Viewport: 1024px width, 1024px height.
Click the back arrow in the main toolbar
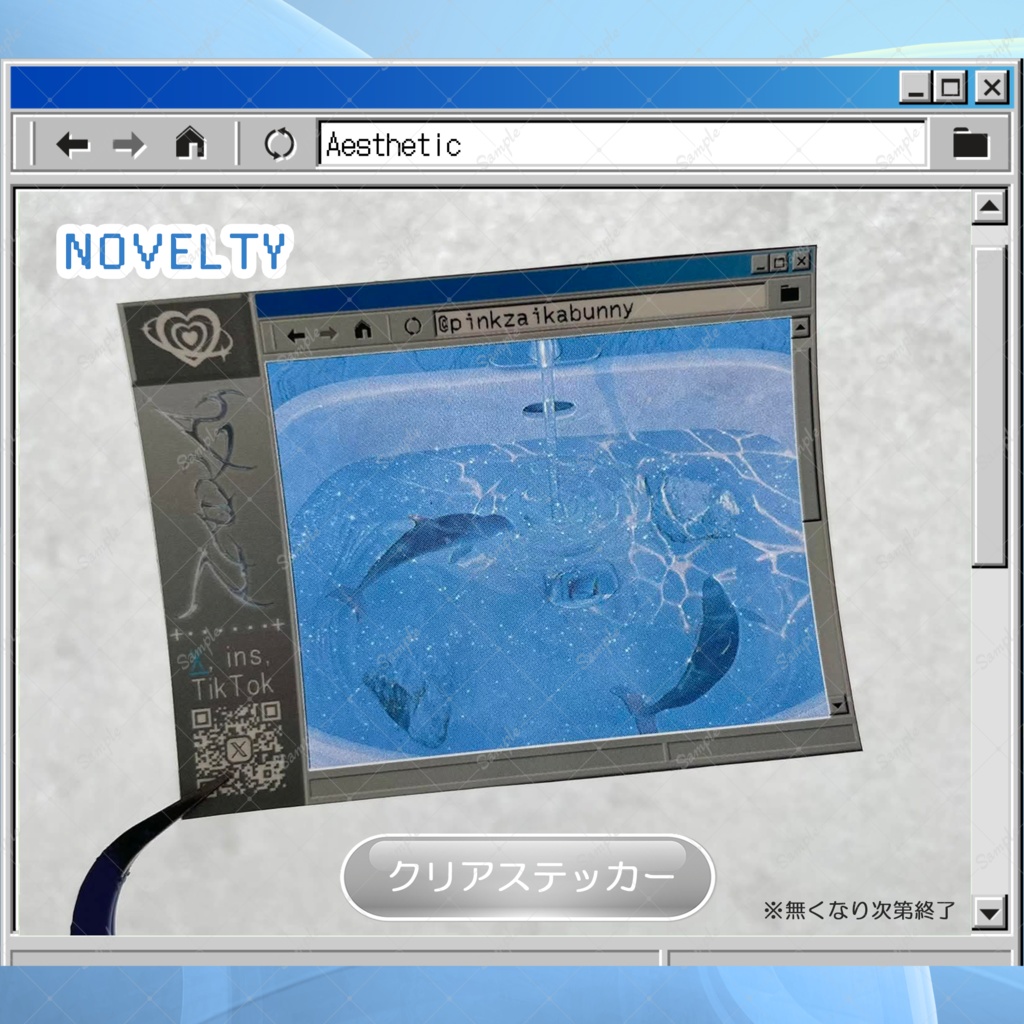click(71, 145)
